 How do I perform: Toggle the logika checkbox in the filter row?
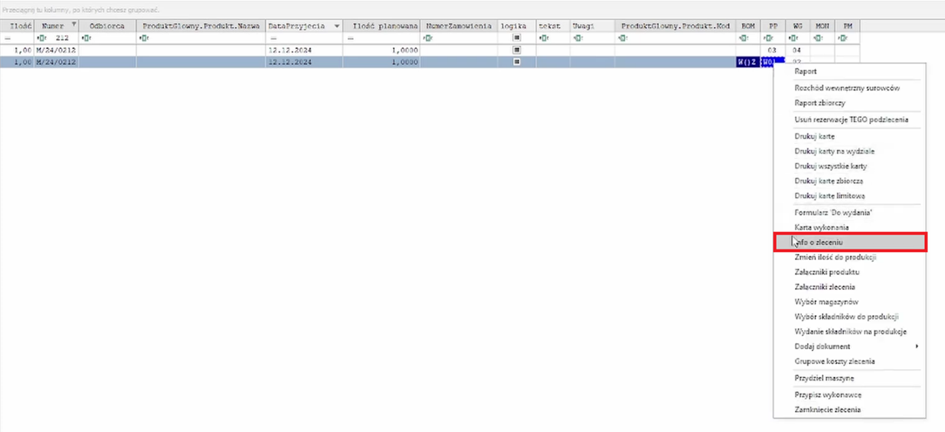517,38
